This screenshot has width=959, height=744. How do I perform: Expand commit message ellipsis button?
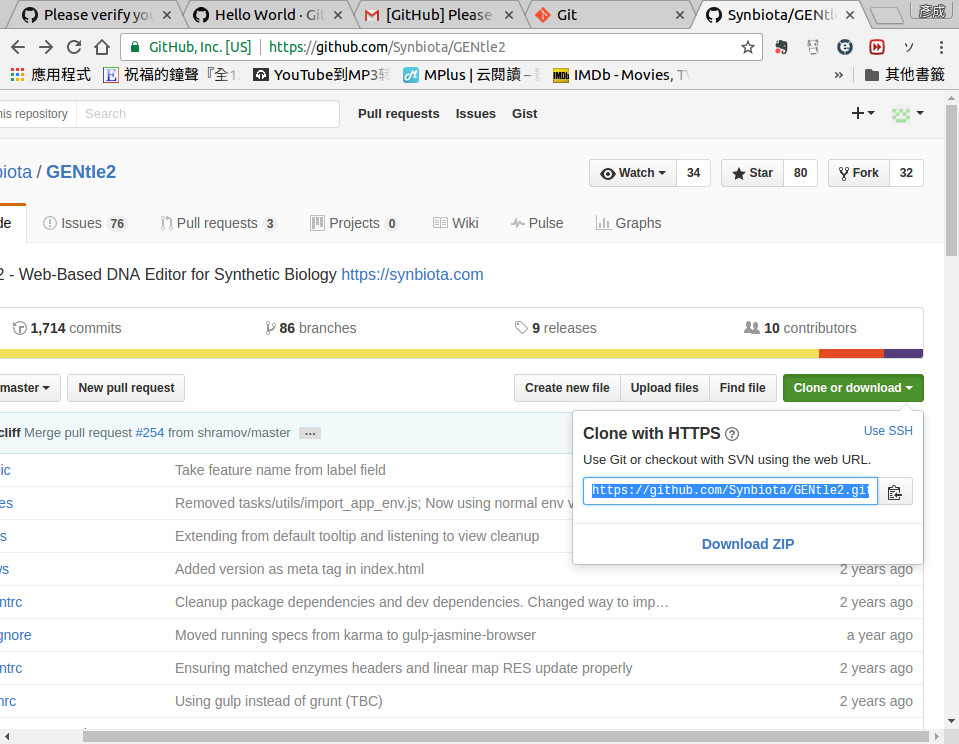coord(310,433)
